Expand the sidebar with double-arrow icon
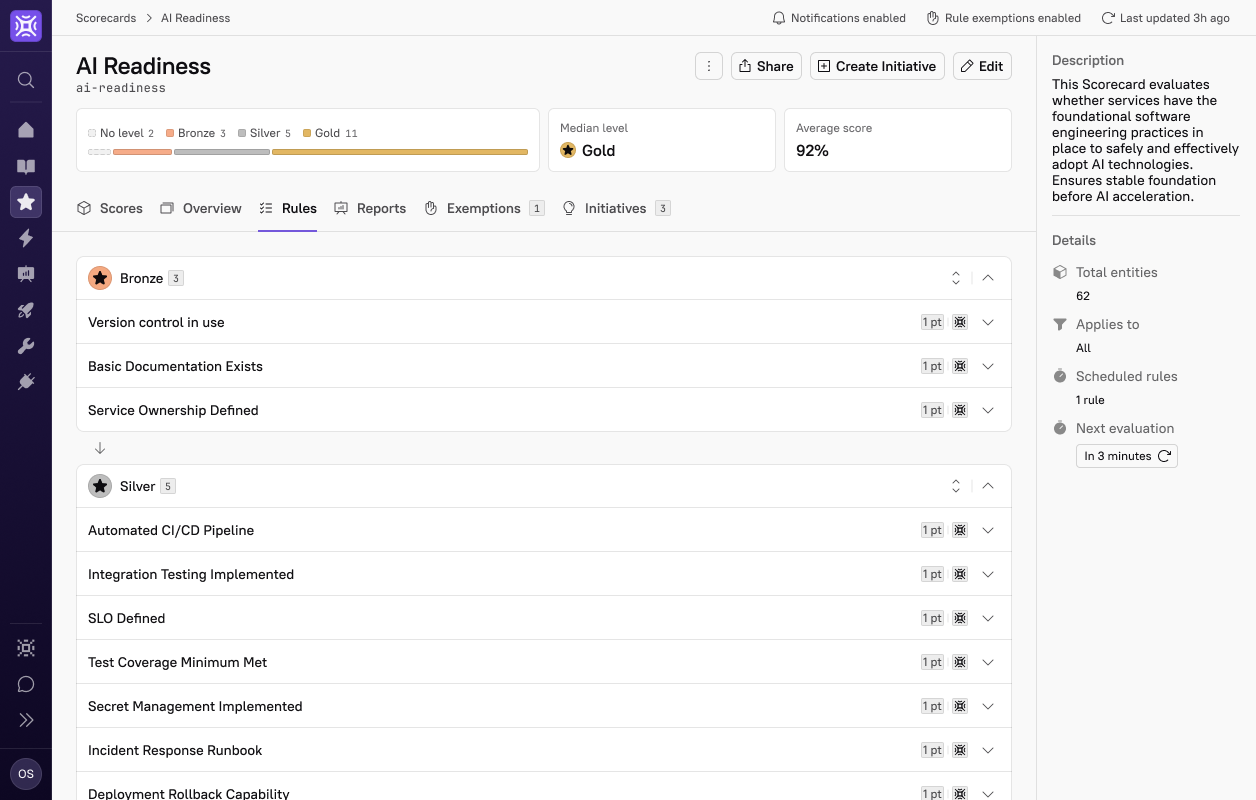This screenshot has width=1256, height=800. pyautogui.click(x=26, y=720)
